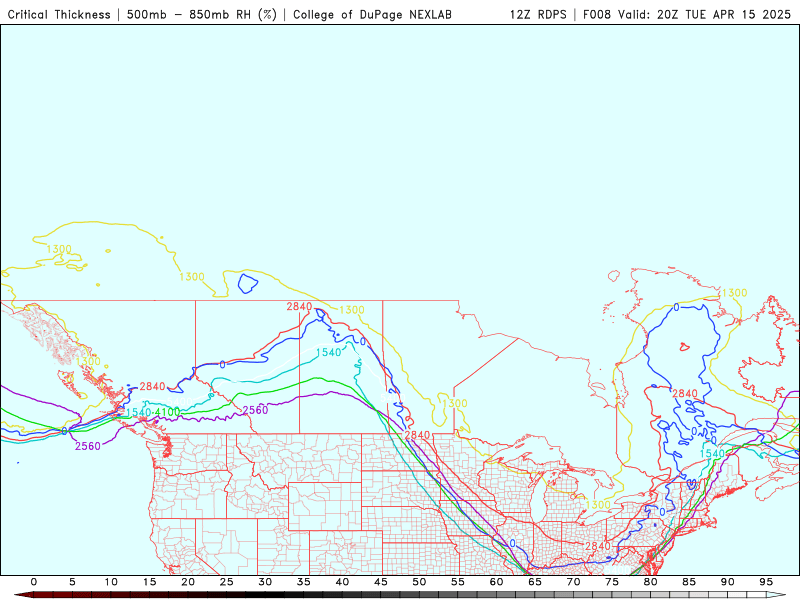
Task: Select the 'College of DuPage NEXLAB' header text
Action: pyautogui.click(x=372, y=14)
